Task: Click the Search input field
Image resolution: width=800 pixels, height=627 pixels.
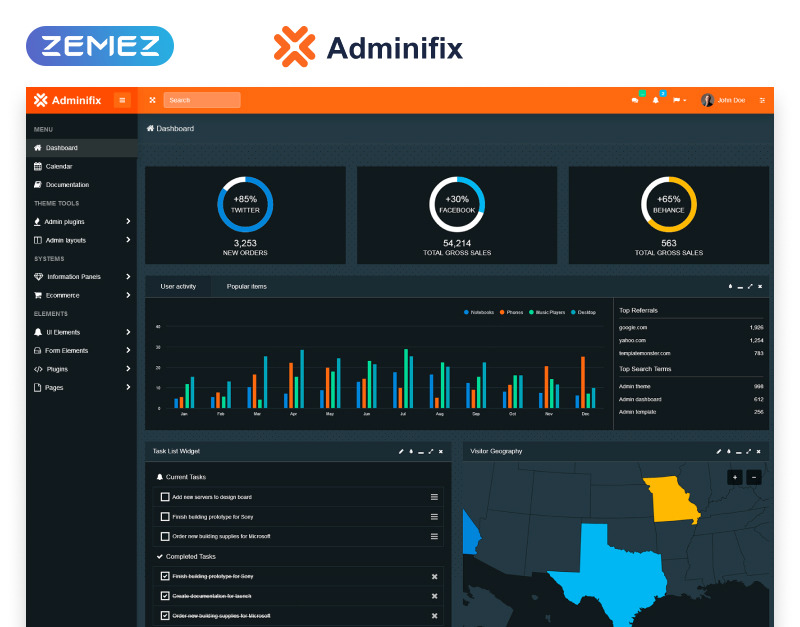Action: pos(202,100)
